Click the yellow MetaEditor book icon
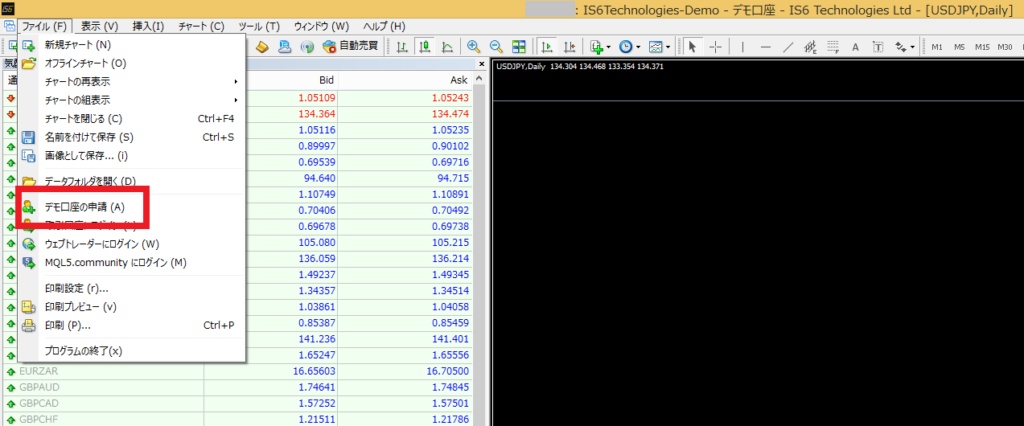Viewport: 1024px width, 426px height. point(262,47)
